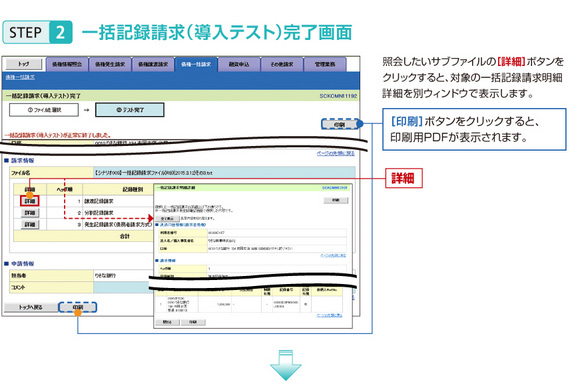This screenshot has width=580, height=388.
Task: Click the screen ID SCKCMN11192
Action: click(x=338, y=96)
